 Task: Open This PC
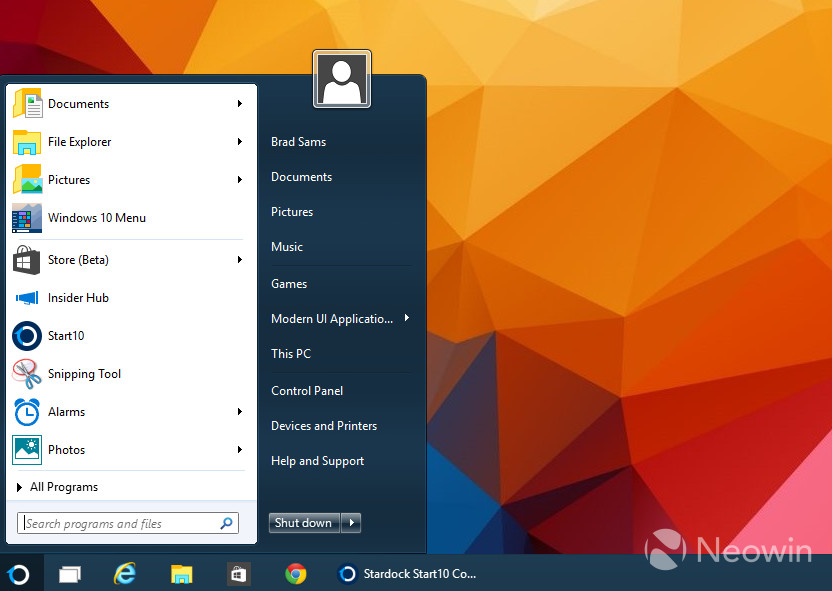click(x=291, y=354)
